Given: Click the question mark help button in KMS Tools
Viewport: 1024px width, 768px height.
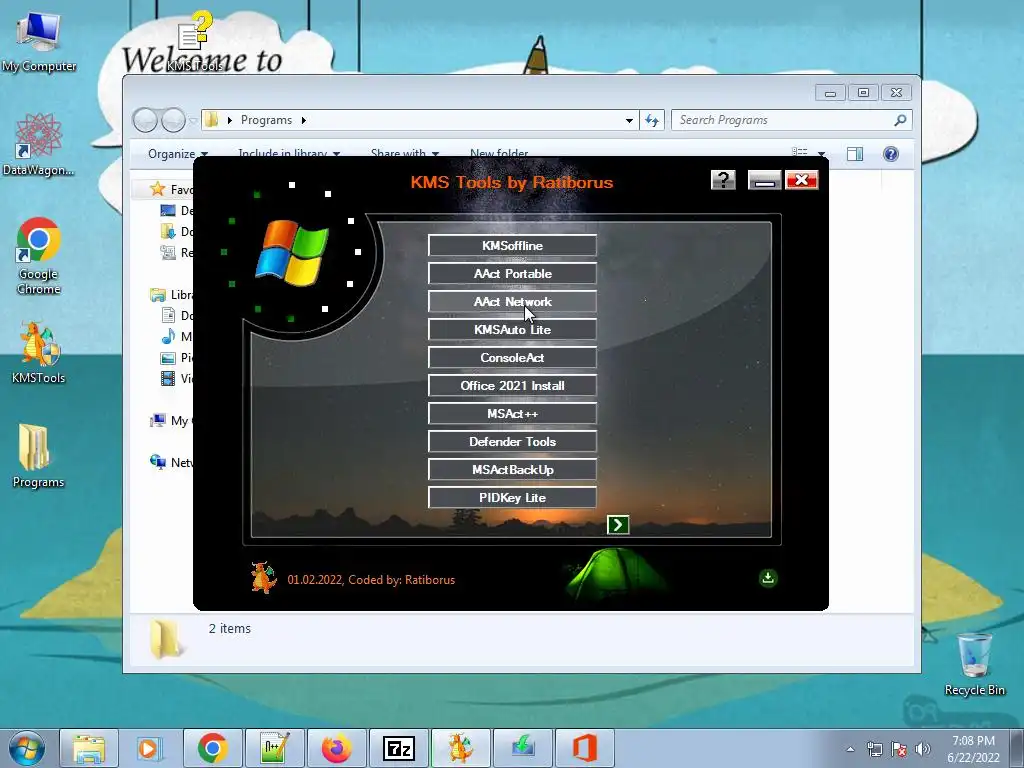Looking at the screenshot, I should tap(723, 180).
